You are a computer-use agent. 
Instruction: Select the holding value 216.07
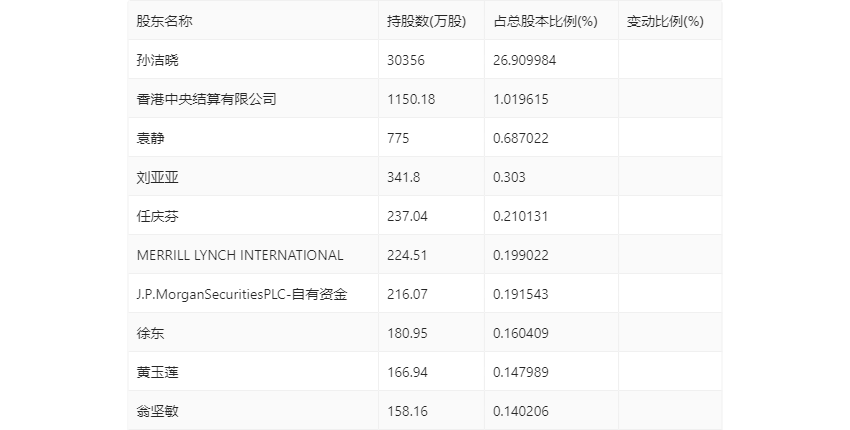point(407,294)
